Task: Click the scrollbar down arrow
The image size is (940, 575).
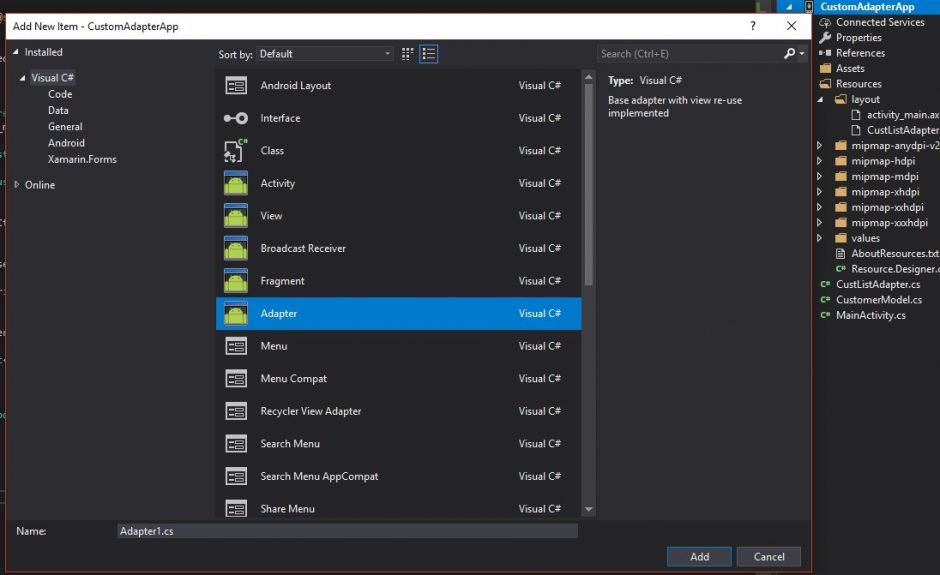Action: [x=589, y=509]
